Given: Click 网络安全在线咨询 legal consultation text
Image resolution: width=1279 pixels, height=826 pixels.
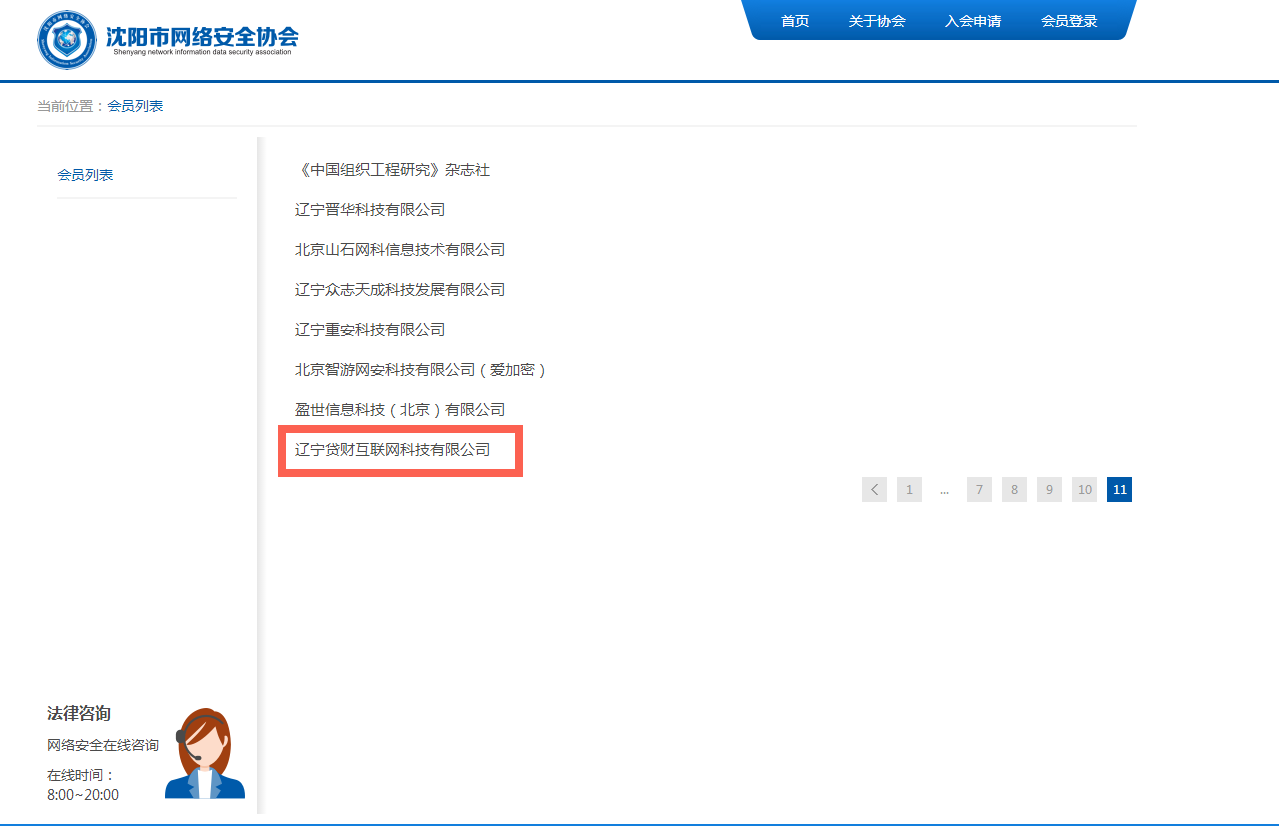Looking at the screenshot, I should point(103,745).
